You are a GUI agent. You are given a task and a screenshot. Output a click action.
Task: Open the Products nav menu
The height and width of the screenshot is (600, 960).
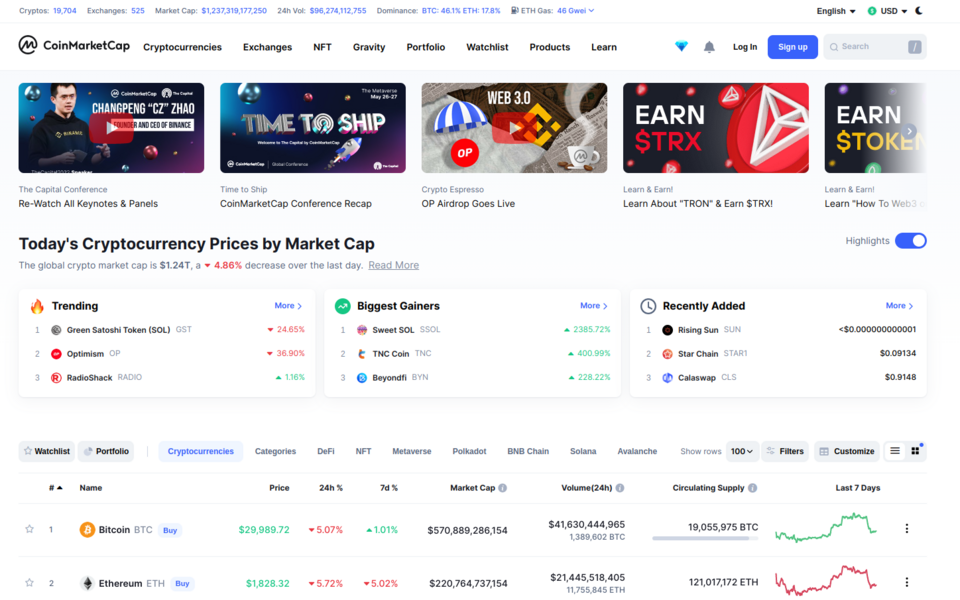[x=550, y=47]
